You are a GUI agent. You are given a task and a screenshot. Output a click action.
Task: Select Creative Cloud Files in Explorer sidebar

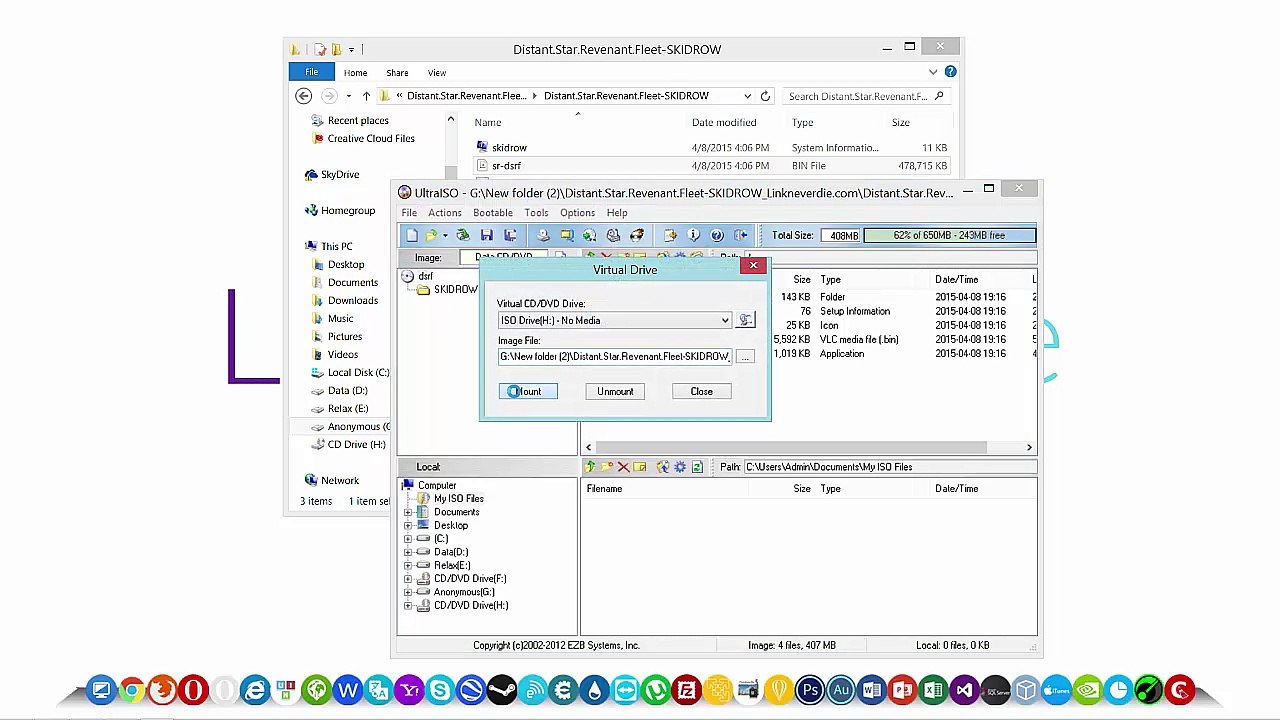click(371, 138)
